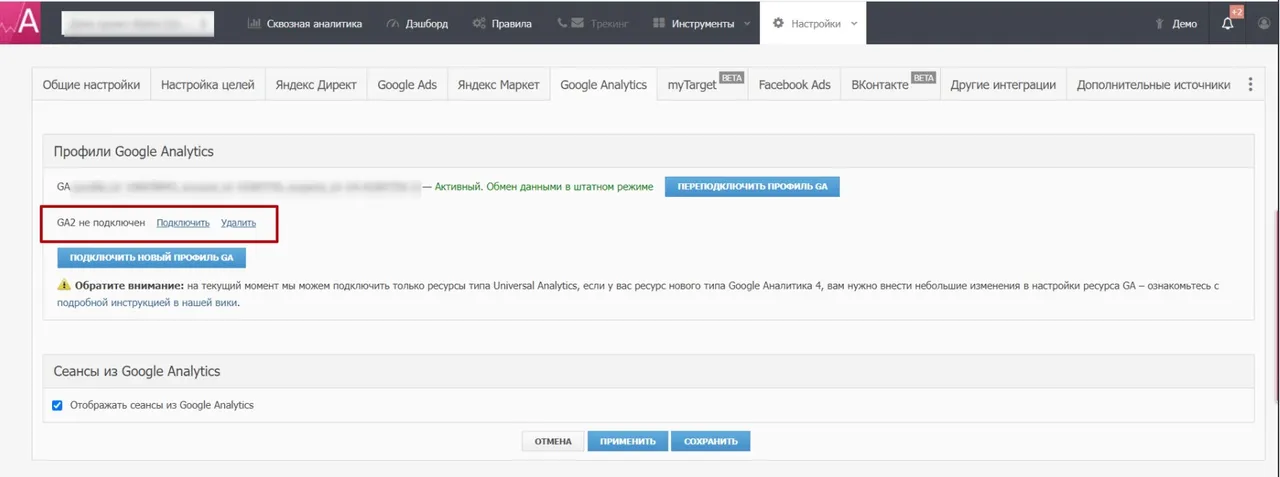Switch to Google Ads tab

[x=407, y=85]
